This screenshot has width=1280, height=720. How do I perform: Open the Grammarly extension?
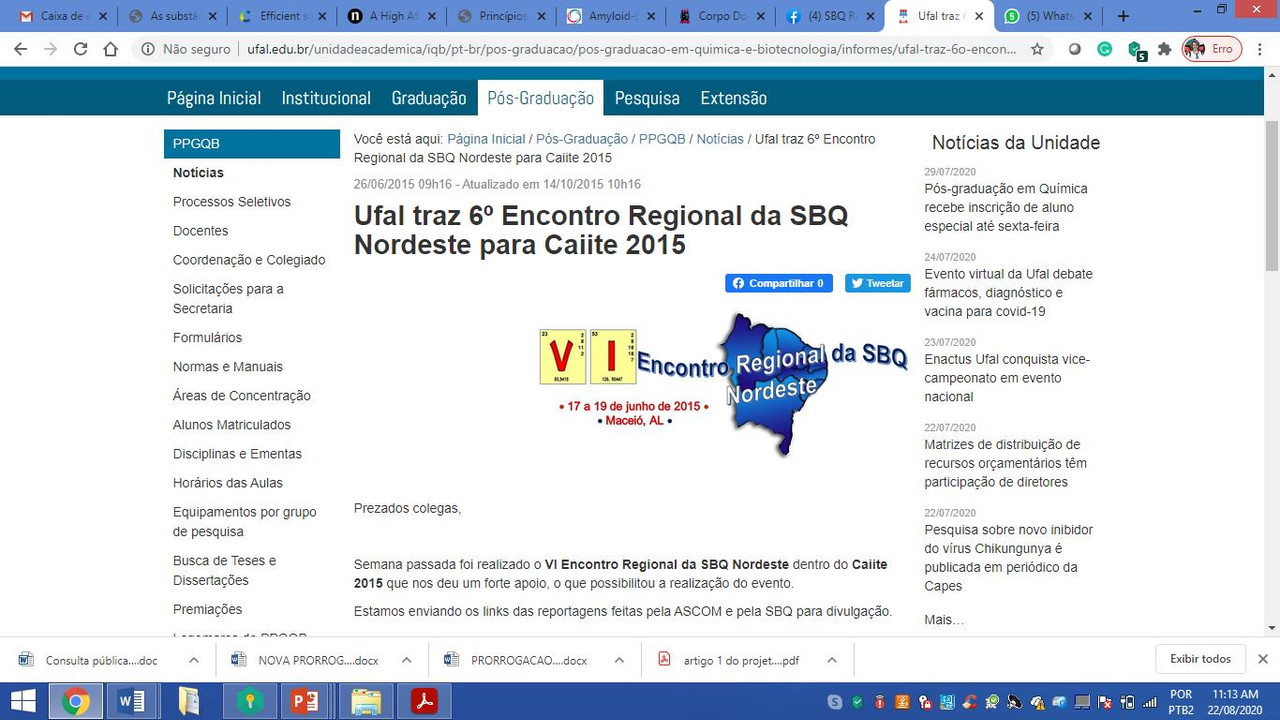[1105, 49]
